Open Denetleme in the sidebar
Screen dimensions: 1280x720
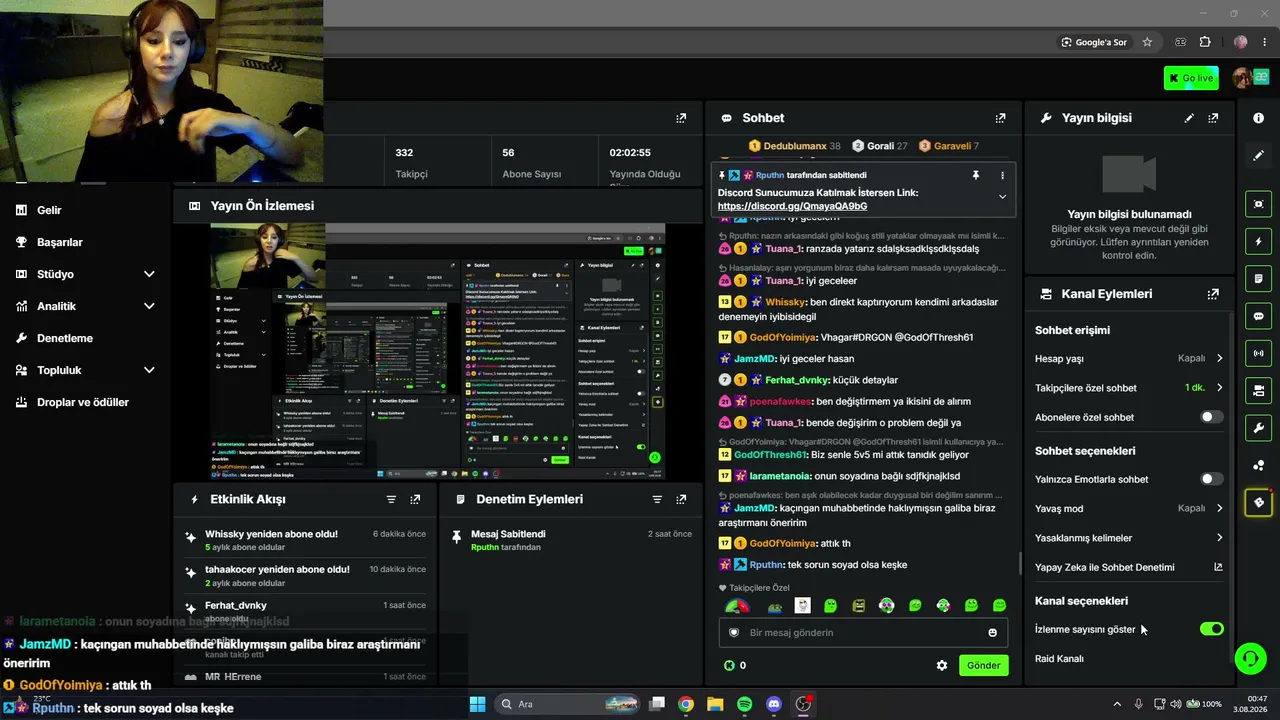64,338
